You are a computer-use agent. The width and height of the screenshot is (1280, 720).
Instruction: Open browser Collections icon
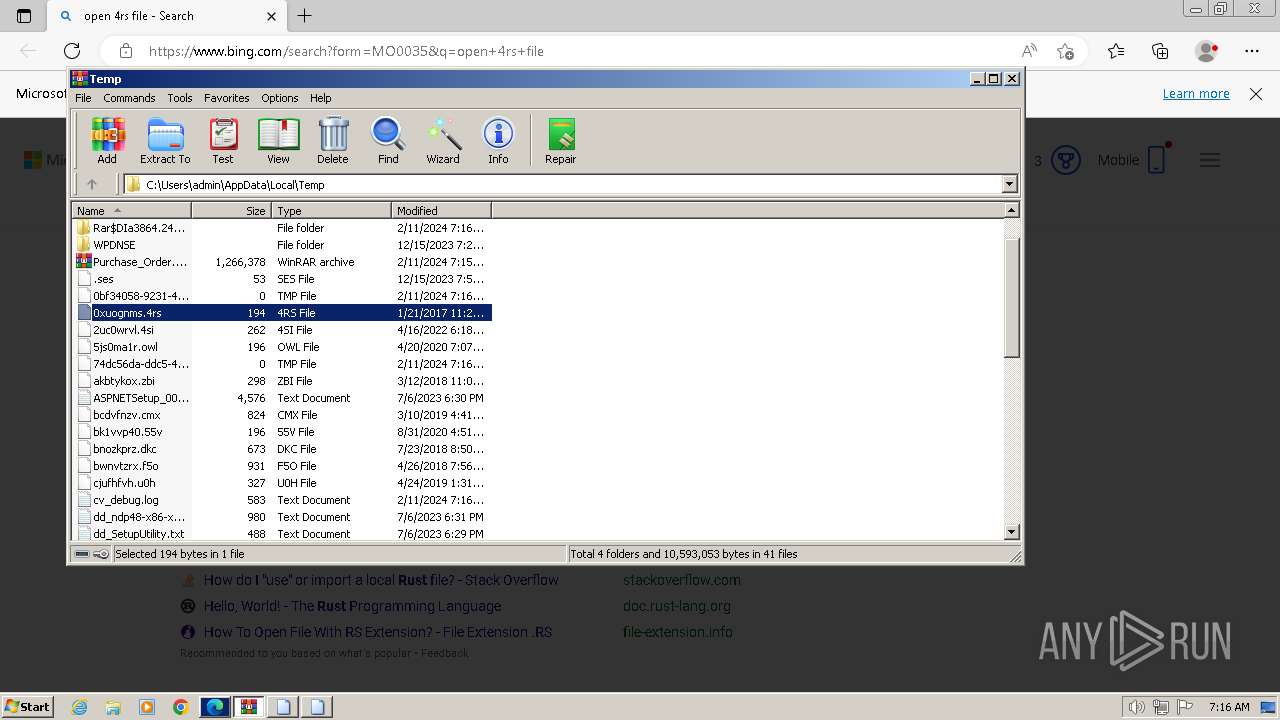point(1160,51)
